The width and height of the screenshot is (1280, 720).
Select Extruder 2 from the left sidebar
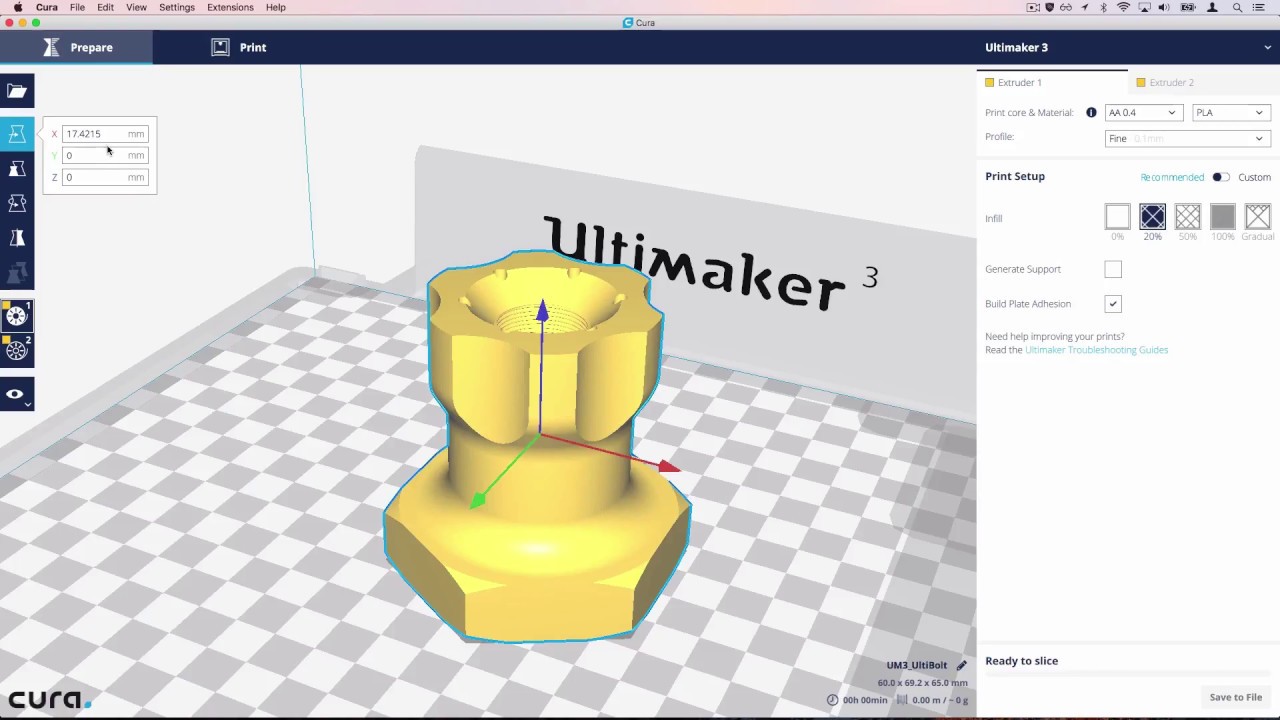point(16,350)
